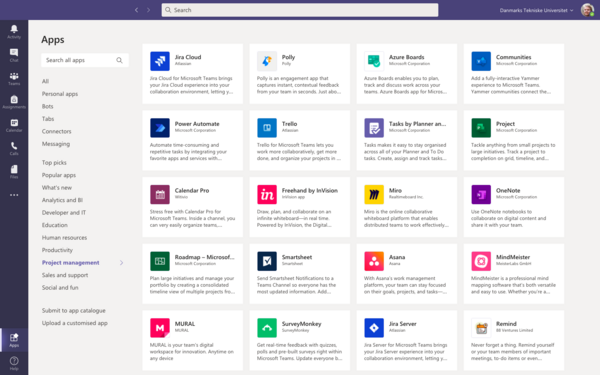
Task: Select the Popular apps category
Action: pos(59,175)
